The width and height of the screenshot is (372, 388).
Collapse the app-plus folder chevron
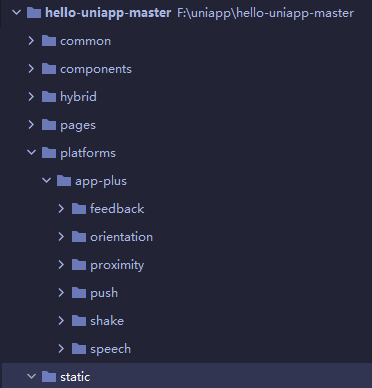(46, 181)
